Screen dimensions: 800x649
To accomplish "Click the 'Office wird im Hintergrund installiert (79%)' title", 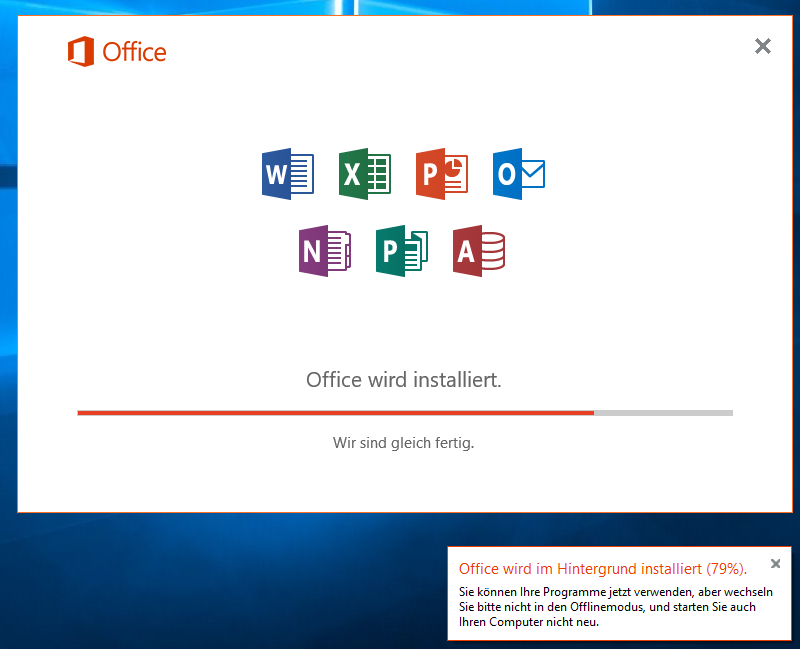I will coord(603,569).
